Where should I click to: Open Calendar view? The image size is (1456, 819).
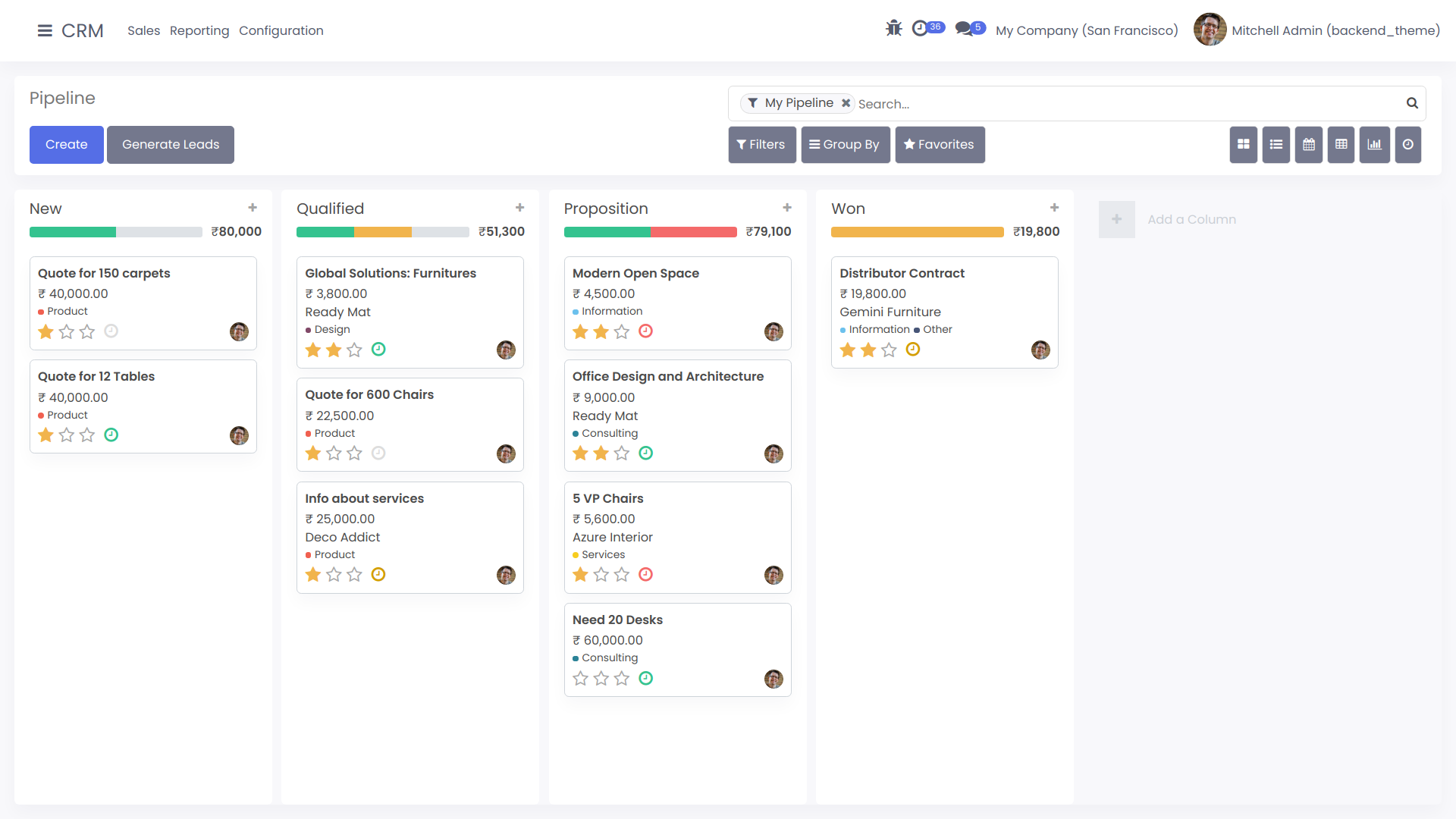click(1309, 145)
